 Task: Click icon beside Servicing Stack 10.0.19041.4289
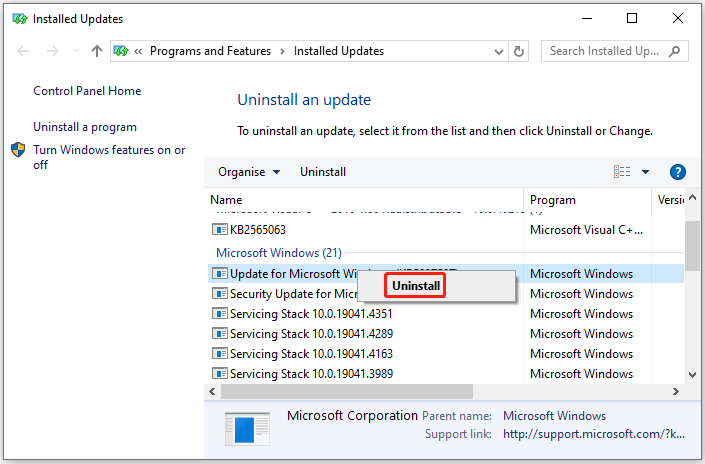219,333
